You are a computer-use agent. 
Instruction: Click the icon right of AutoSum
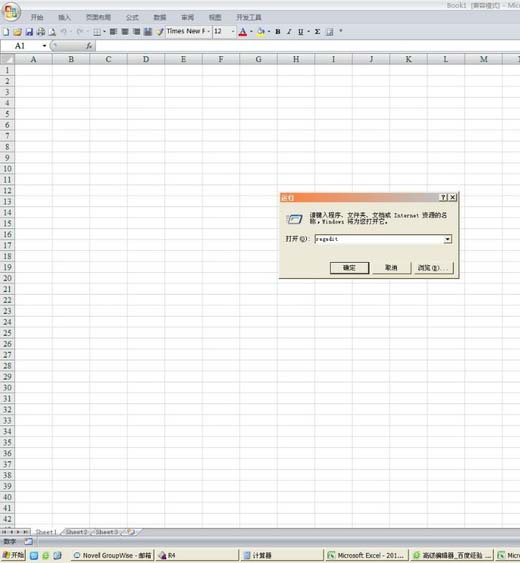[x=330, y=32]
